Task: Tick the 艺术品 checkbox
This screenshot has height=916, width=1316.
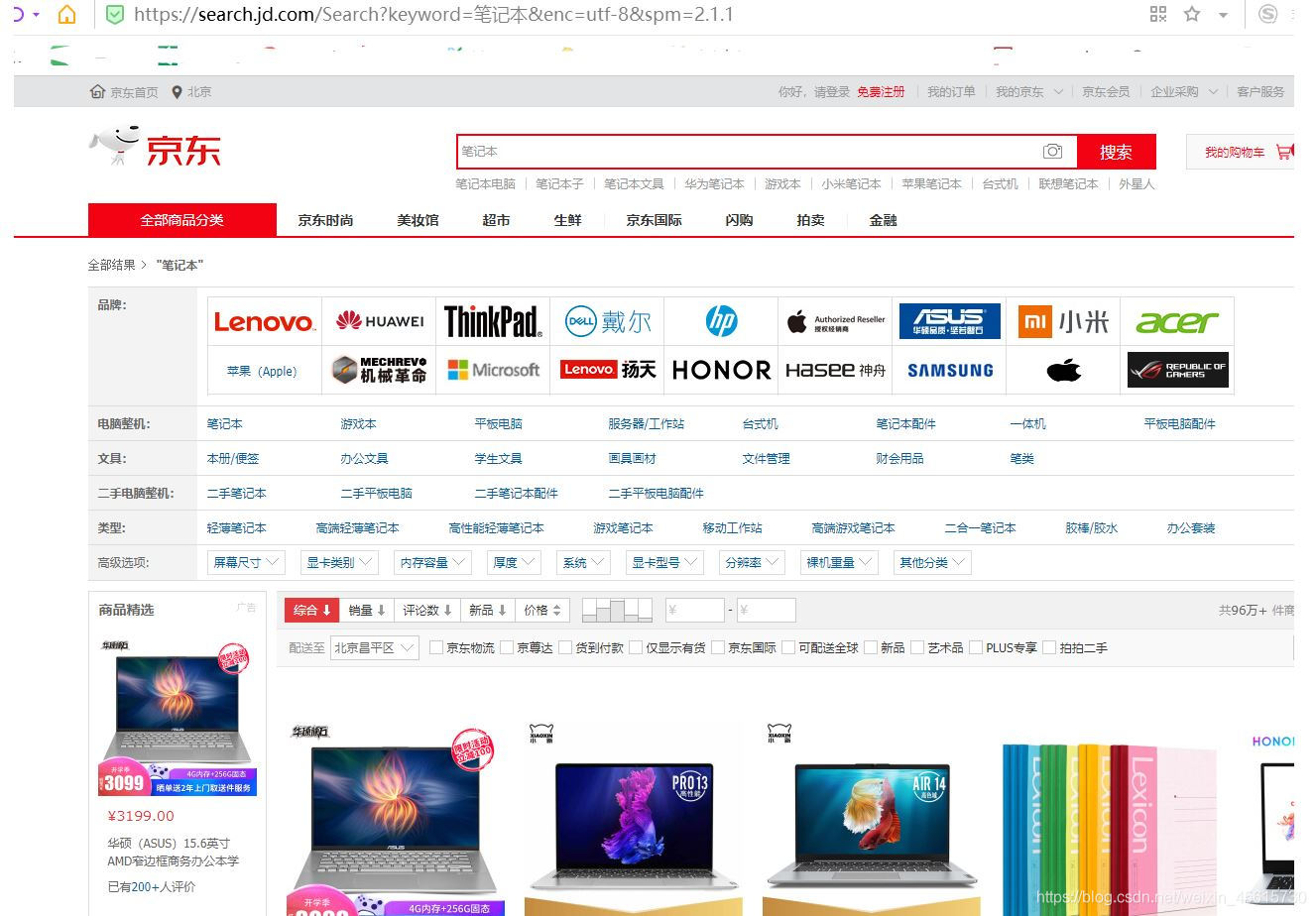Action: (917, 648)
